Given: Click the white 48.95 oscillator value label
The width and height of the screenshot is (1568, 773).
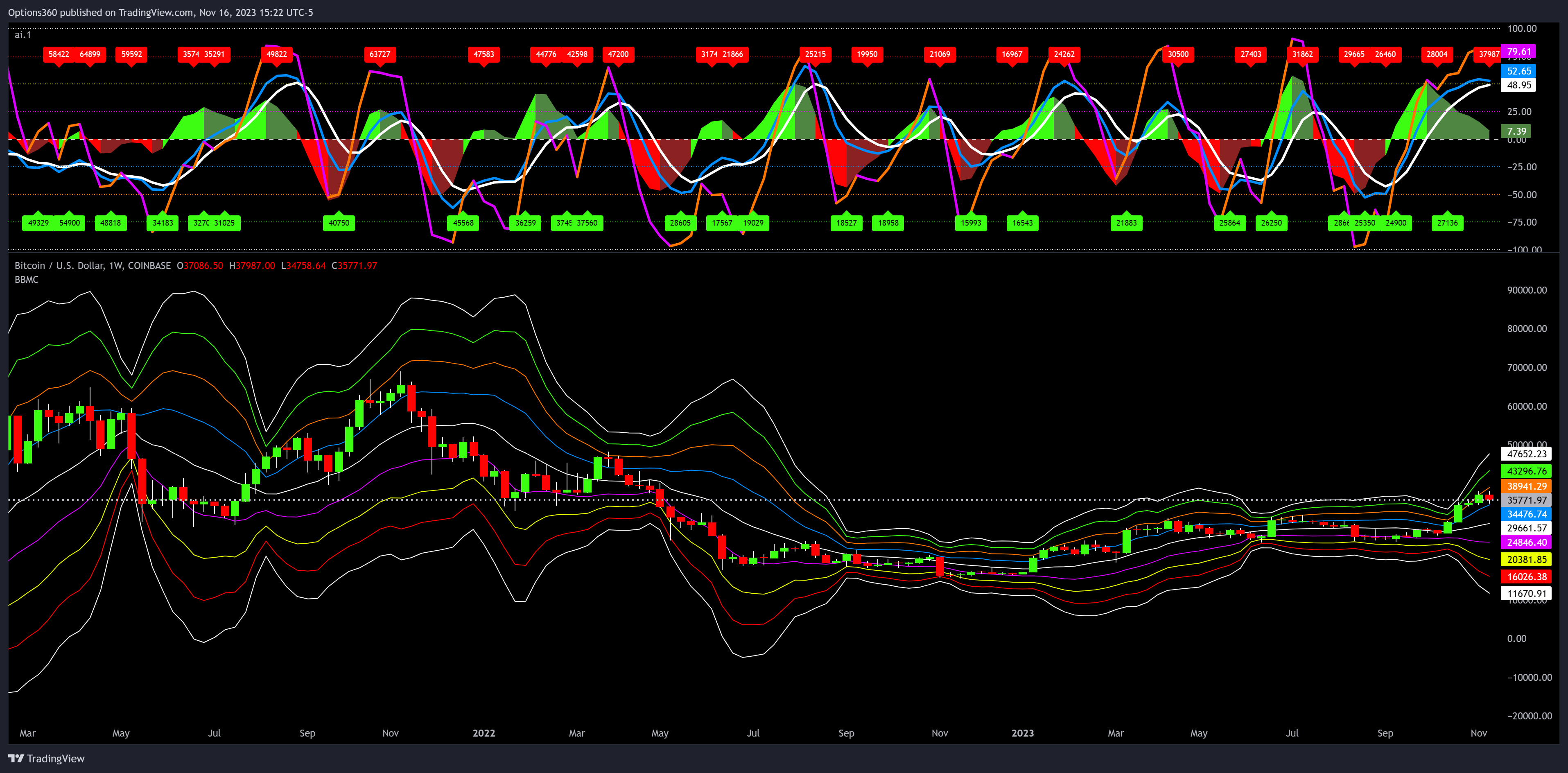Looking at the screenshot, I should pos(1519,85).
